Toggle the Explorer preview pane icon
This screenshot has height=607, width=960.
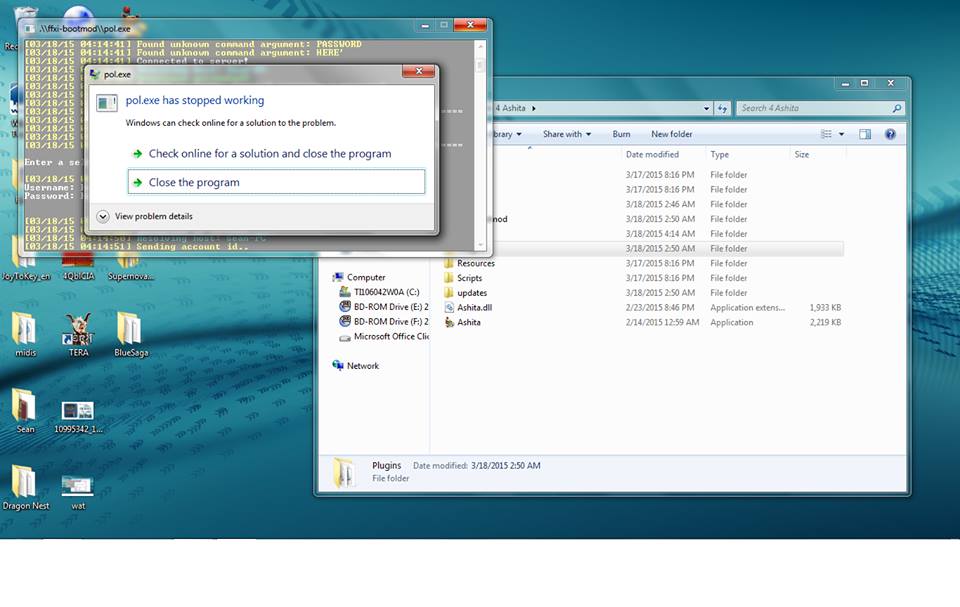(x=865, y=134)
